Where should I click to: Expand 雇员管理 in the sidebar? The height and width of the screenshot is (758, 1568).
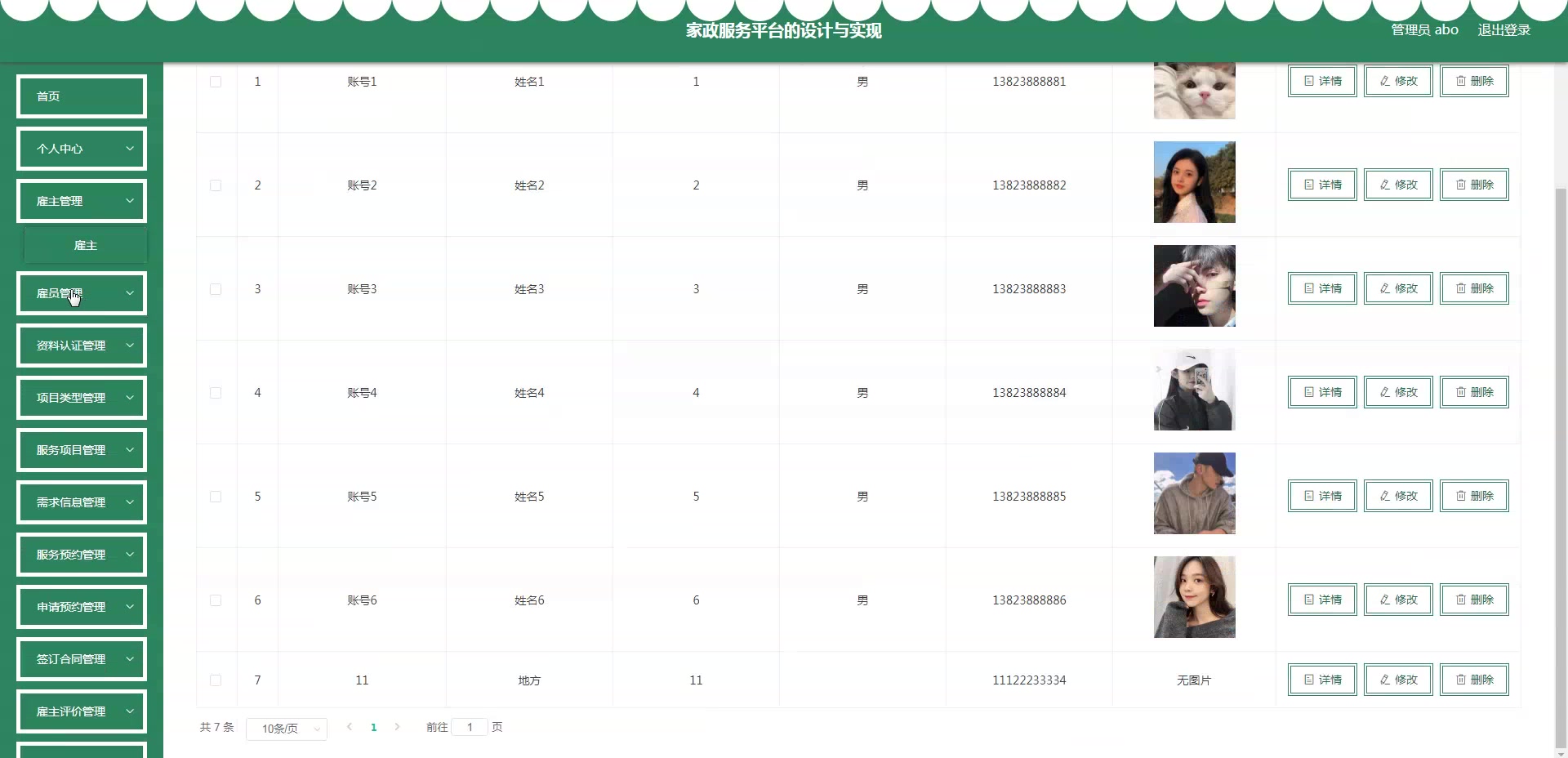82,293
